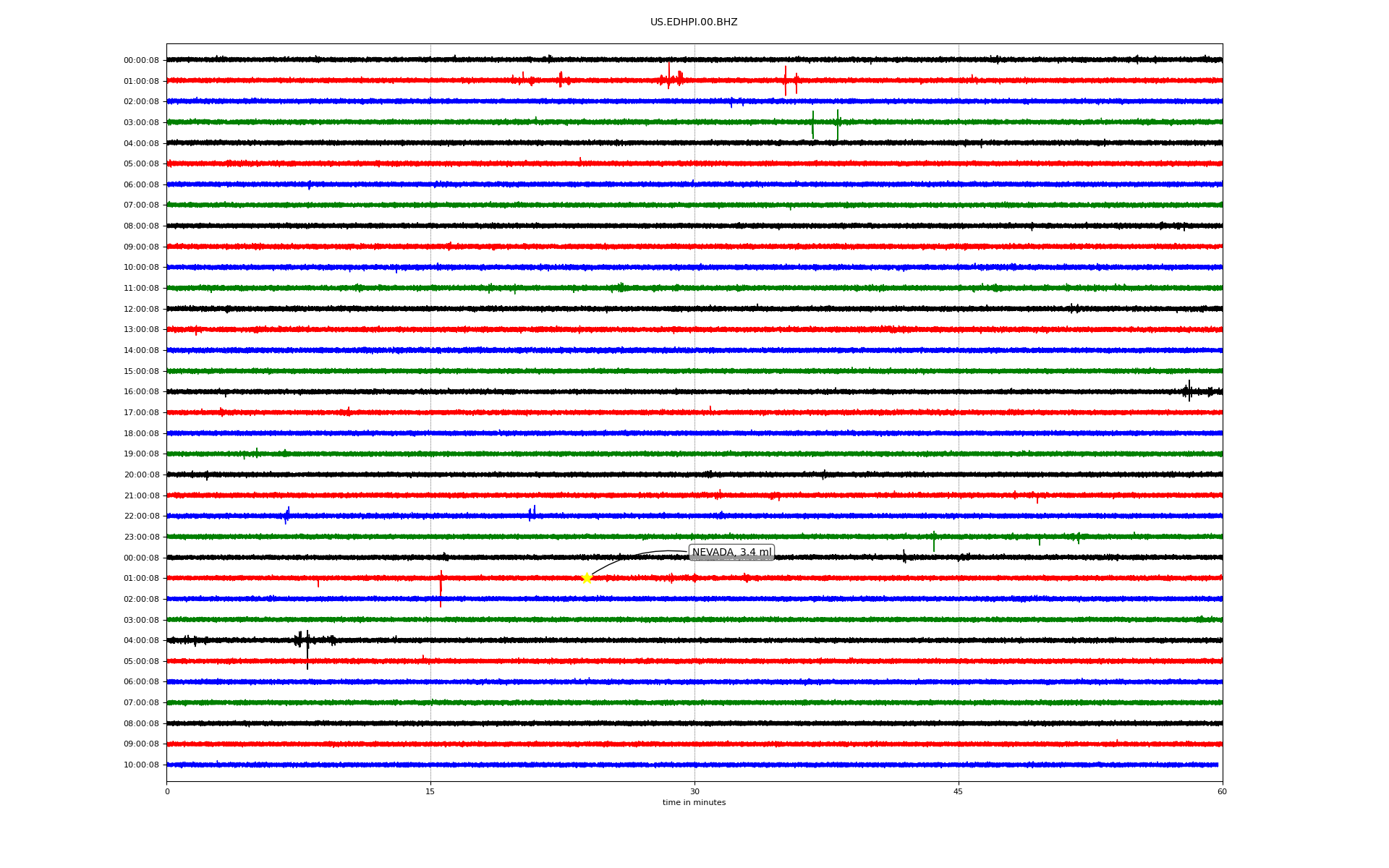The height and width of the screenshot is (868, 1389).
Task: Select the 18:00:08 trace time label
Action: pos(141,434)
